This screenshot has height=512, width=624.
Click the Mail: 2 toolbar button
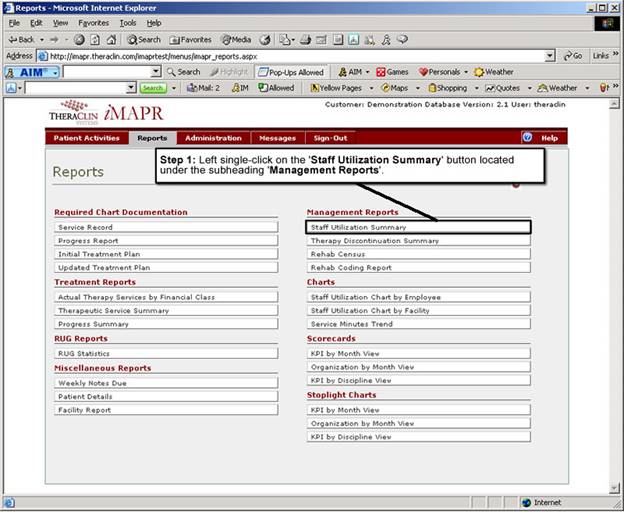coord(203,88)
